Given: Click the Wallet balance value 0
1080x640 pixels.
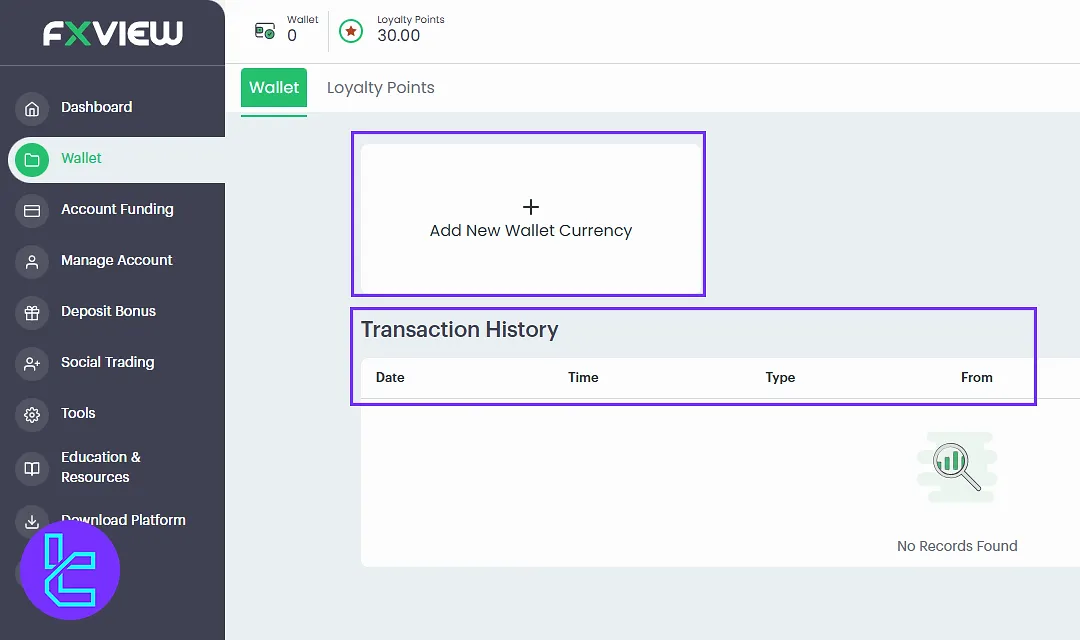Looking at the screenshot, I should tap(292, 36).
